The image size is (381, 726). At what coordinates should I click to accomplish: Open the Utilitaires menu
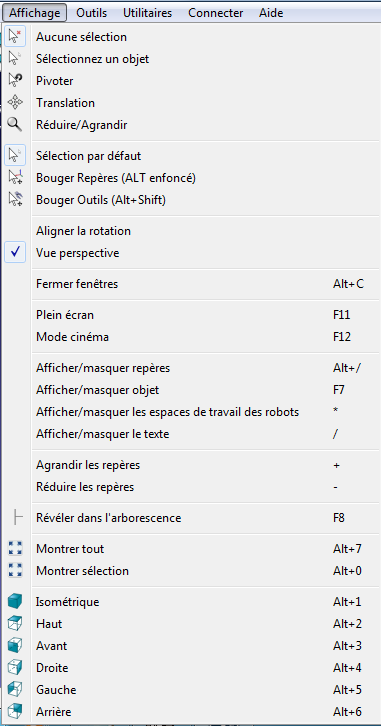coord(147,13)
